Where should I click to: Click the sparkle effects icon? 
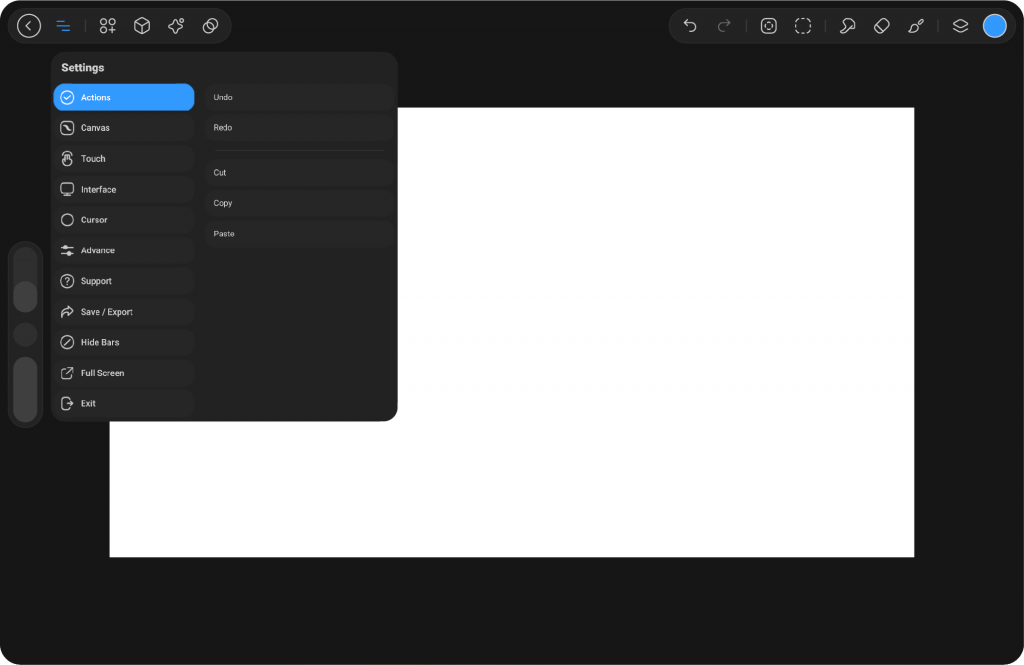pos(176,26)
